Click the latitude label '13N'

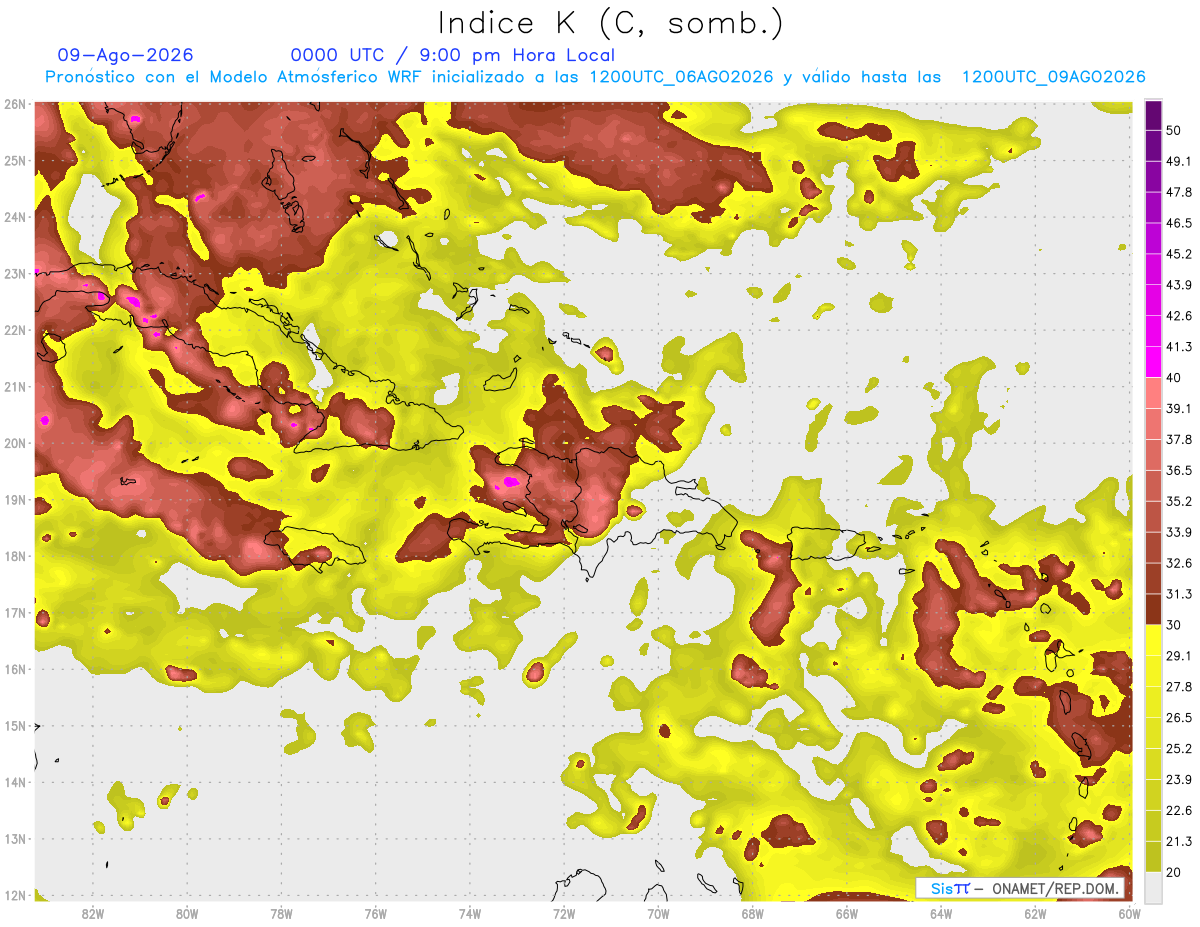click(x=15, y=839)
